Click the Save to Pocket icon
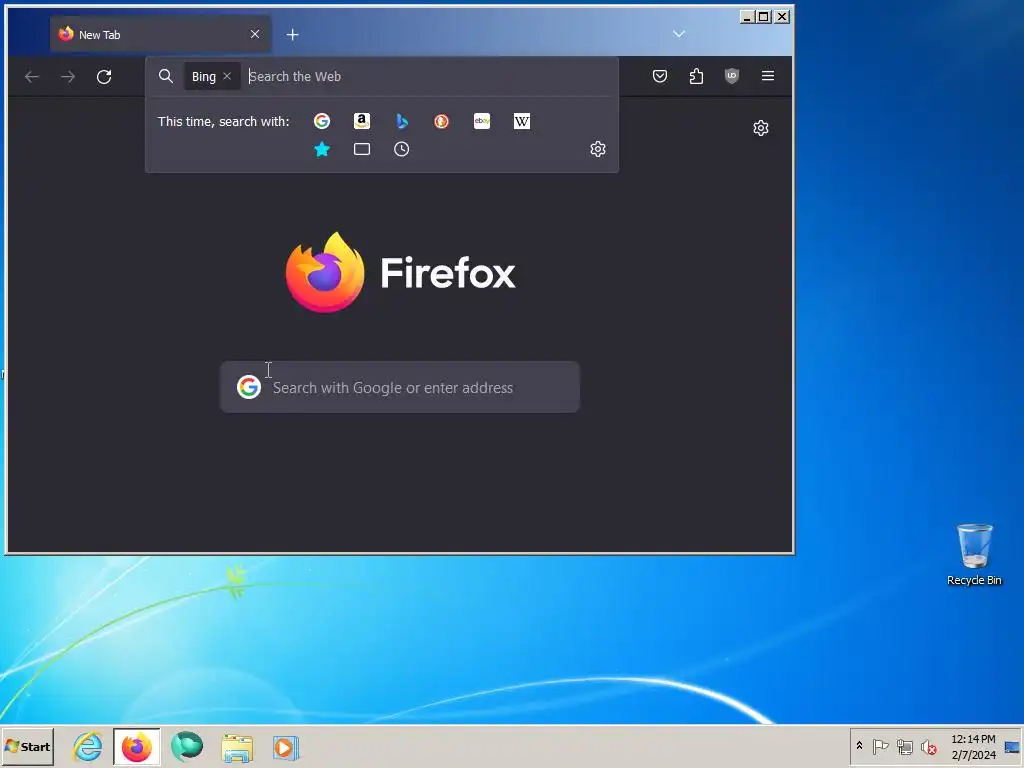Viewport: 1024px width, 768px height. [660, 76]
